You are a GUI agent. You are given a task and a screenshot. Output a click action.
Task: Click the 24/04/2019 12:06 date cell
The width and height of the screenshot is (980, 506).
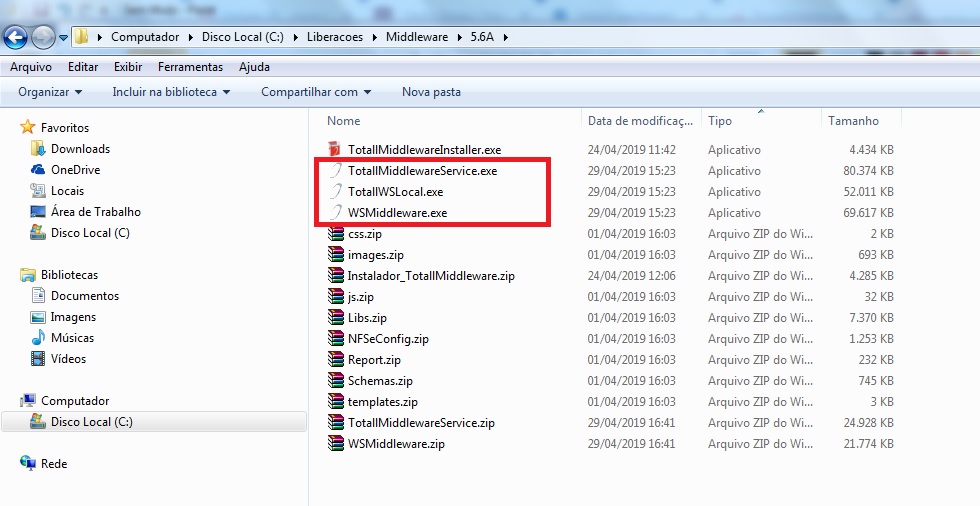point(631,275)
